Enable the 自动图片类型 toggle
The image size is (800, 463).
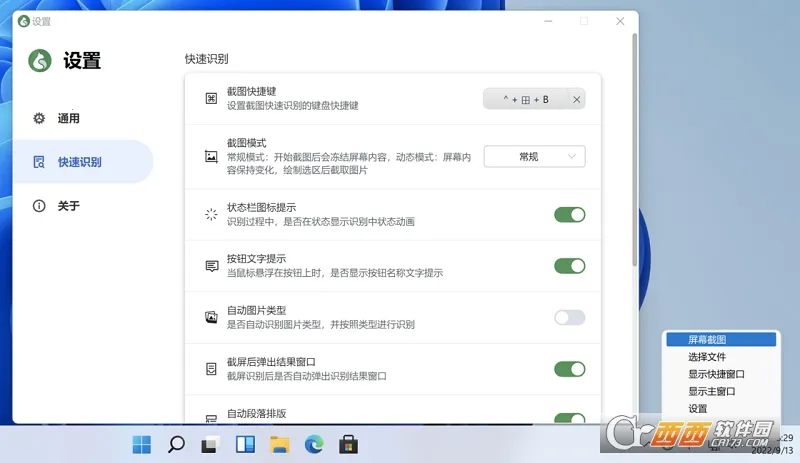tap(569, 317)
